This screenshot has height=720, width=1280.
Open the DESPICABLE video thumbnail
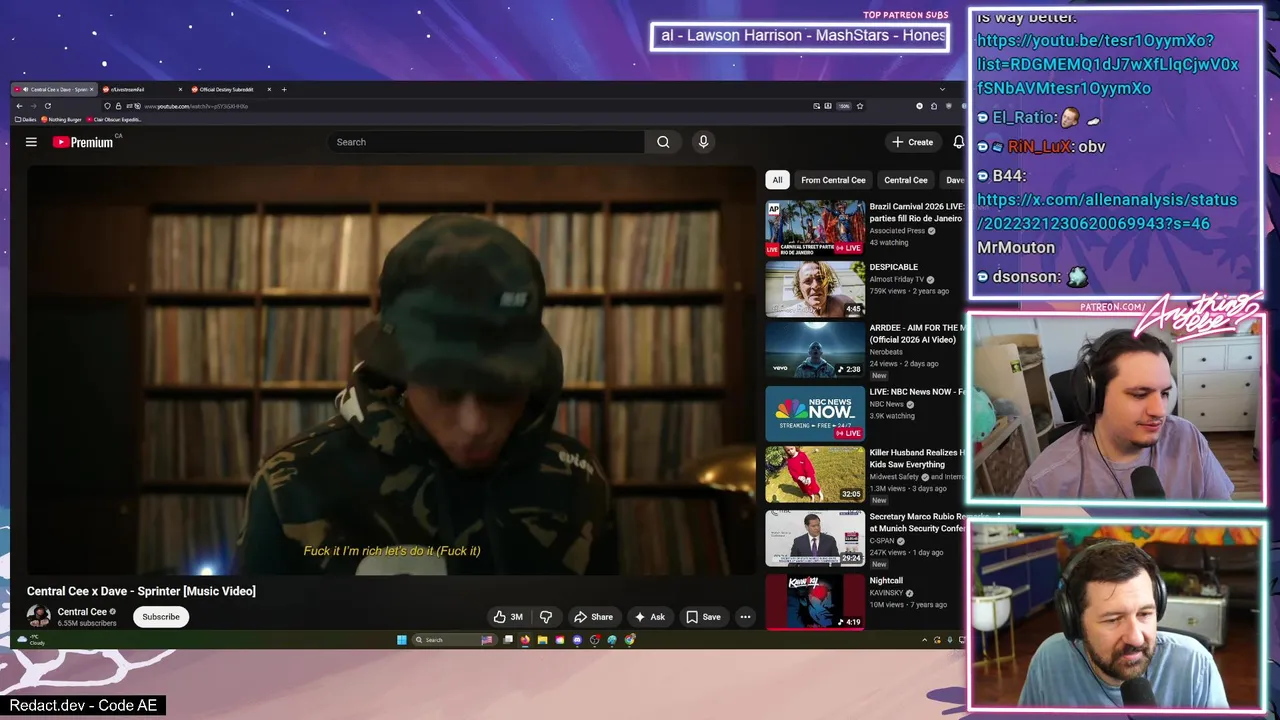(815, 289)
